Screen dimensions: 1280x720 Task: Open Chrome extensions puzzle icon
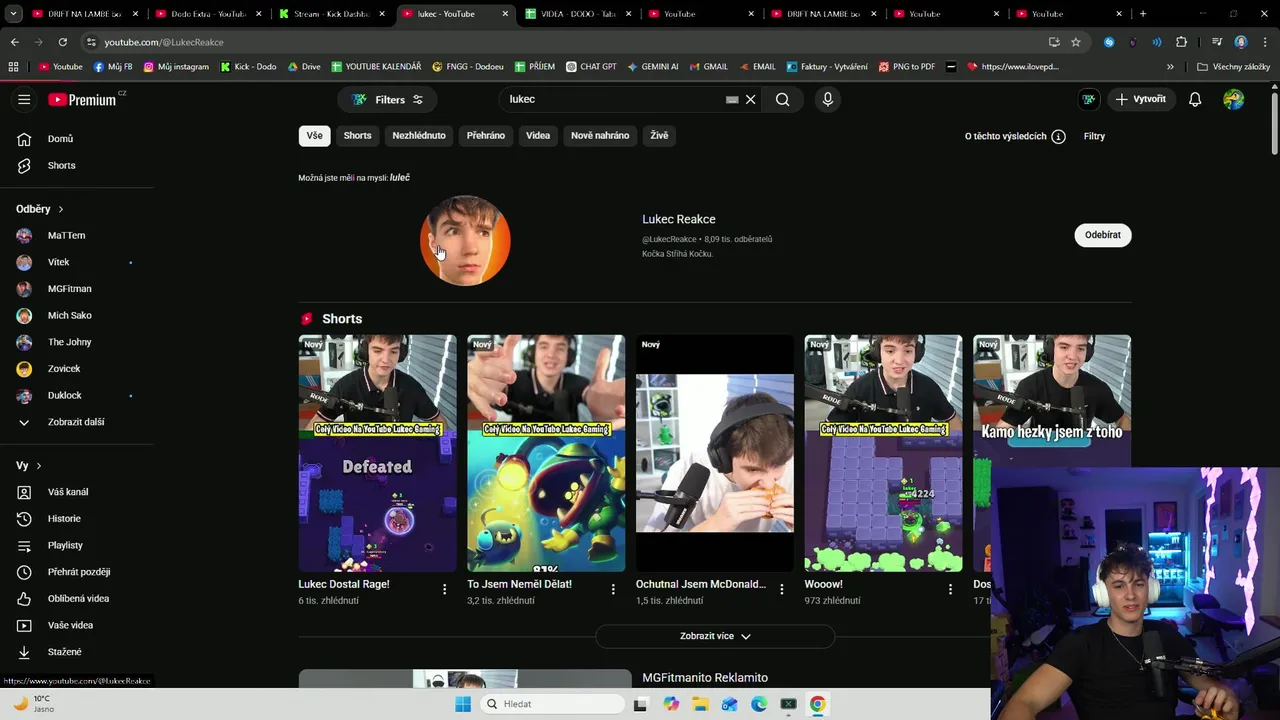(1181, 42)
